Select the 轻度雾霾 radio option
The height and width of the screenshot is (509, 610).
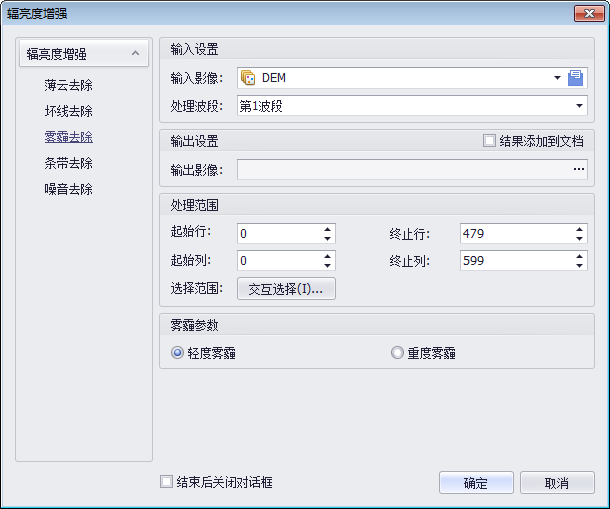(177, 353)
